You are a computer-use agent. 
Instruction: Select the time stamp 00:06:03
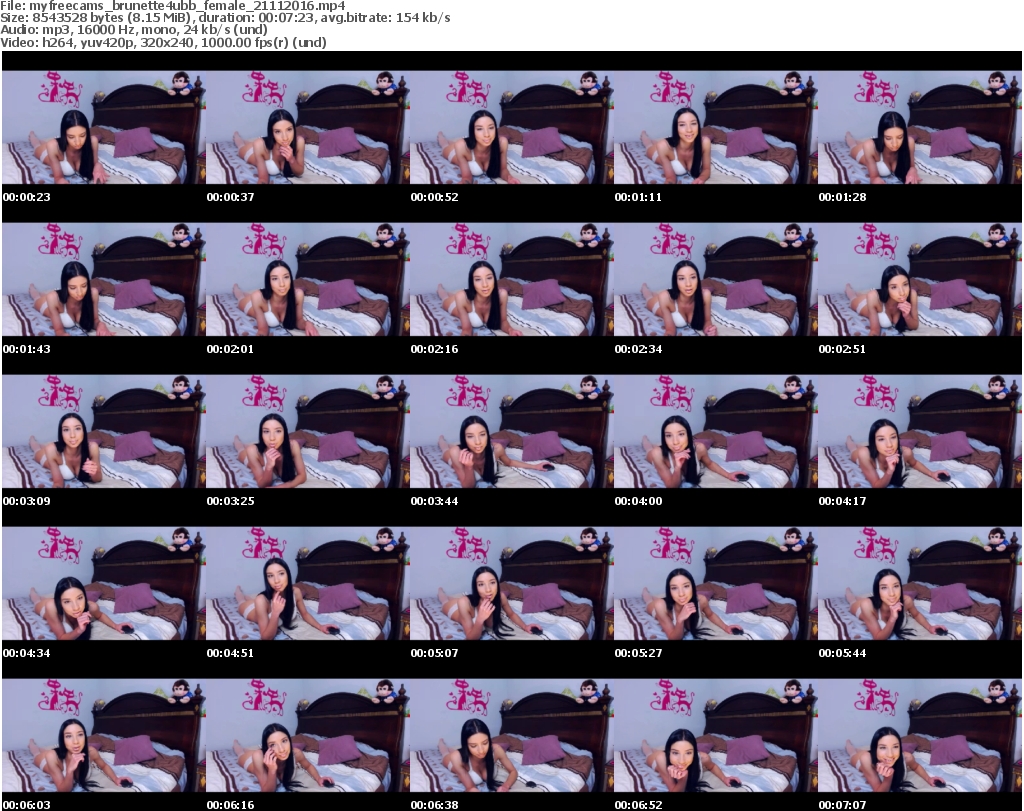[27, 805]
